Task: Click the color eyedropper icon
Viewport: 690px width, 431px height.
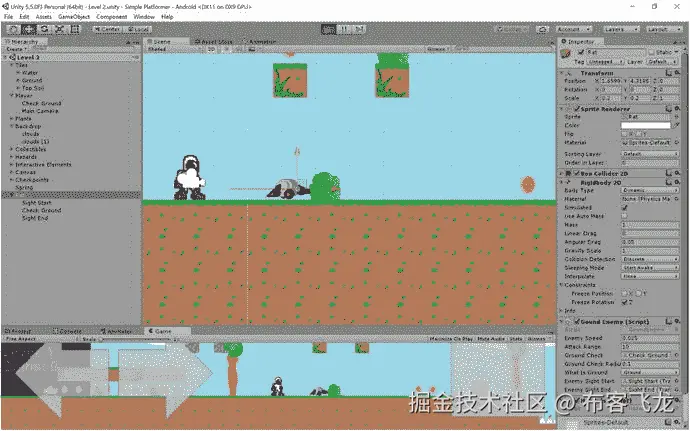Action: pyautogui.click(x=677, y=125)
